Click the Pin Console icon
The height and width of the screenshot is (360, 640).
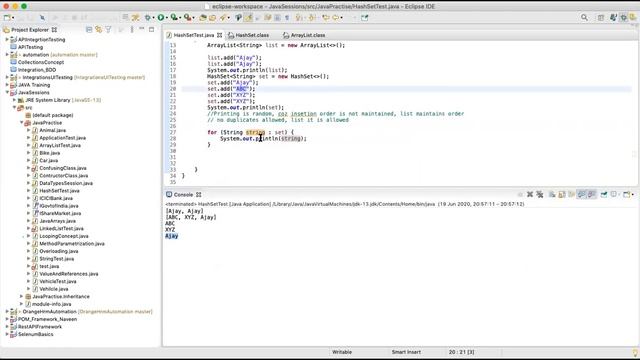604,195
